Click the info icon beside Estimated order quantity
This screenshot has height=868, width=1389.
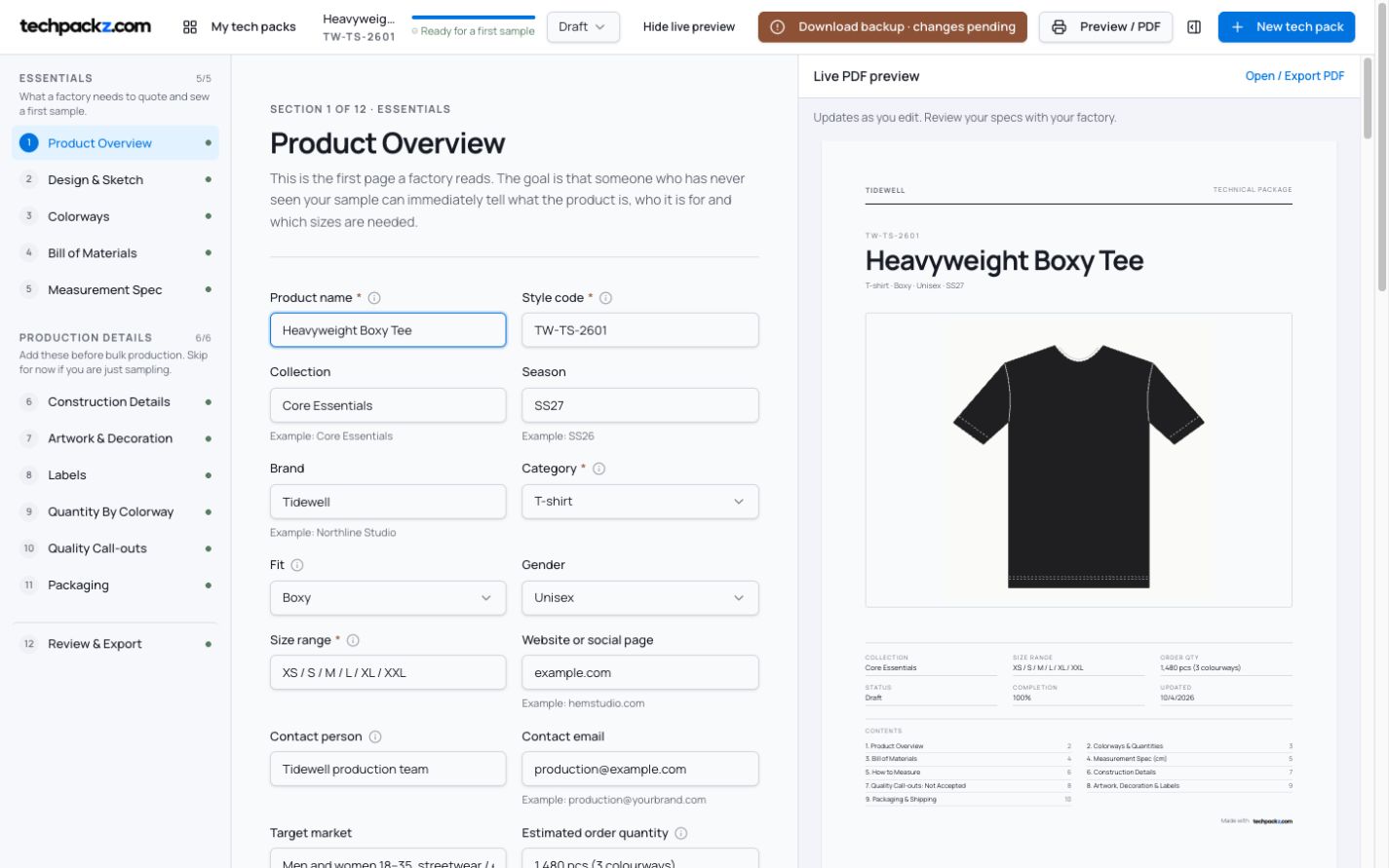681,833
